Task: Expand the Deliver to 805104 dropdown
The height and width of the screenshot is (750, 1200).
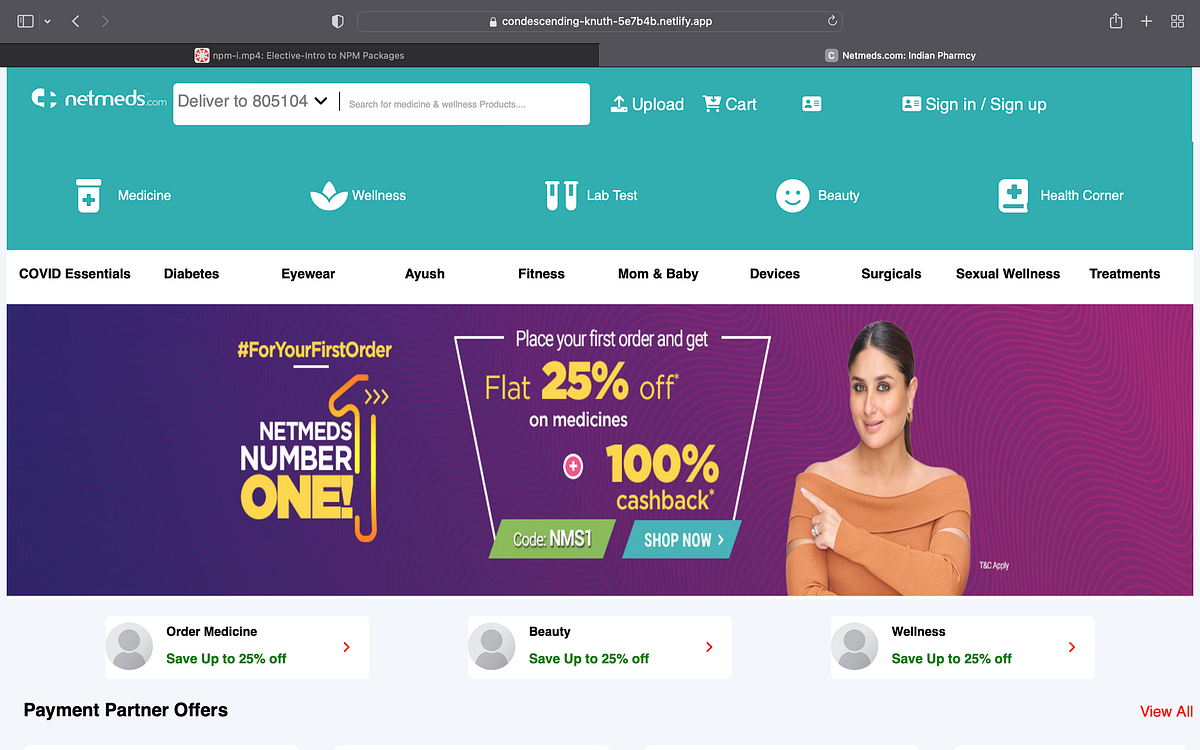Action: tap(253, 101)
